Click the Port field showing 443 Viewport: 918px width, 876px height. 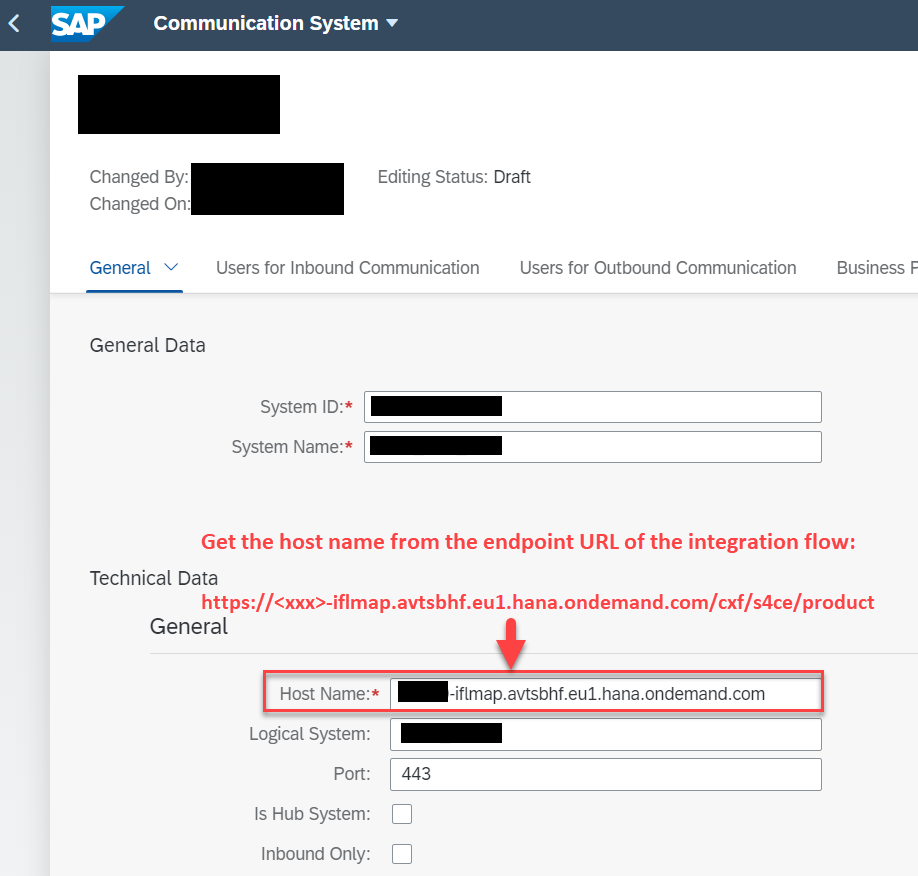click(605, 774)
